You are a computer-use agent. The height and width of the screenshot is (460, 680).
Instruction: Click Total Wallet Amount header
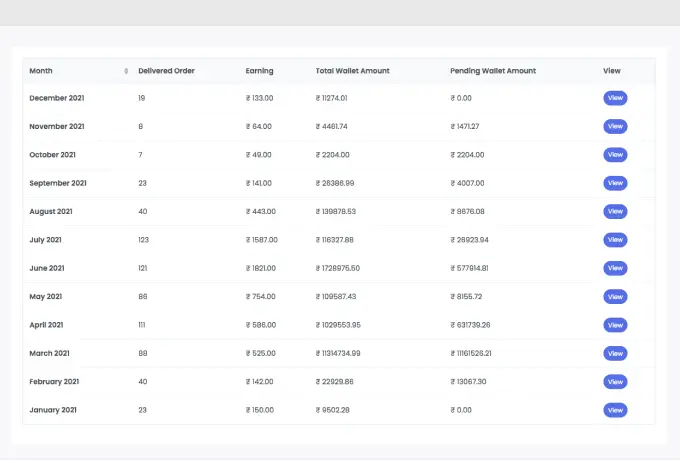click(352, 71)
